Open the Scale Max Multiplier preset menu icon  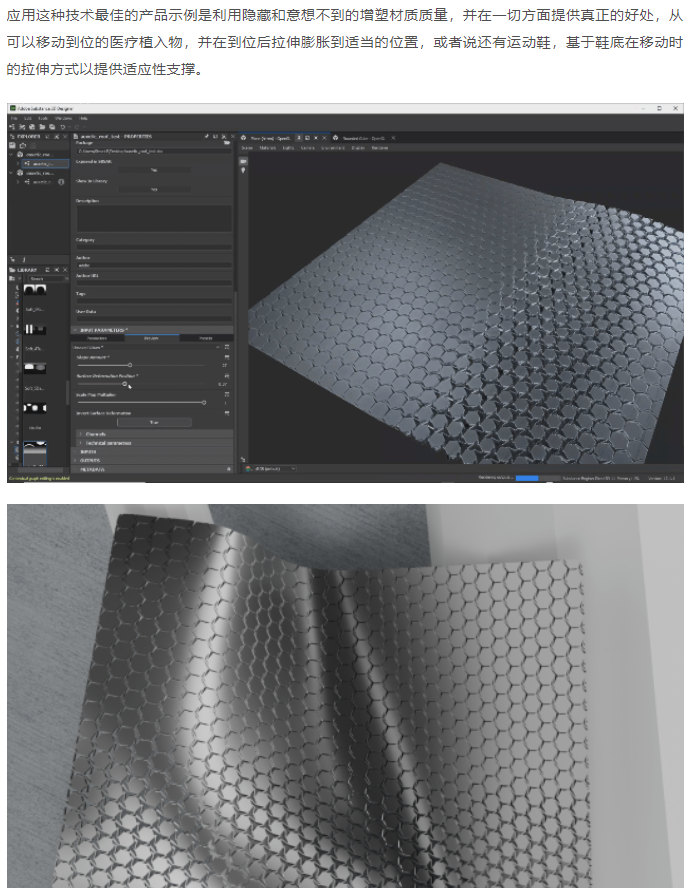pyautogui.click(x=226, y=394)
